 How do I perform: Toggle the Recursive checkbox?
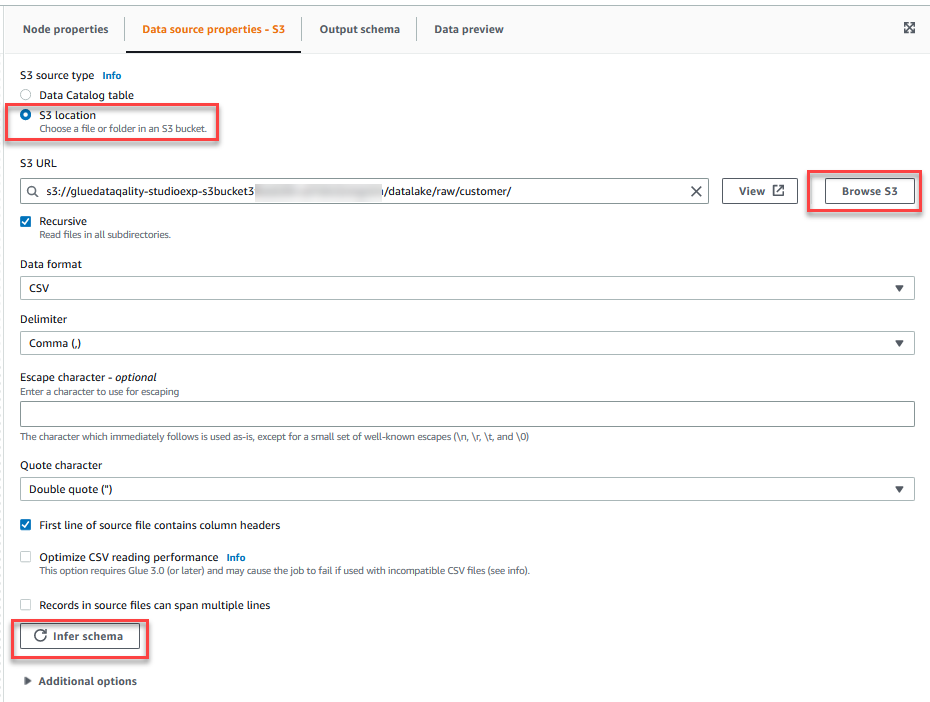[x=26, y=221]
